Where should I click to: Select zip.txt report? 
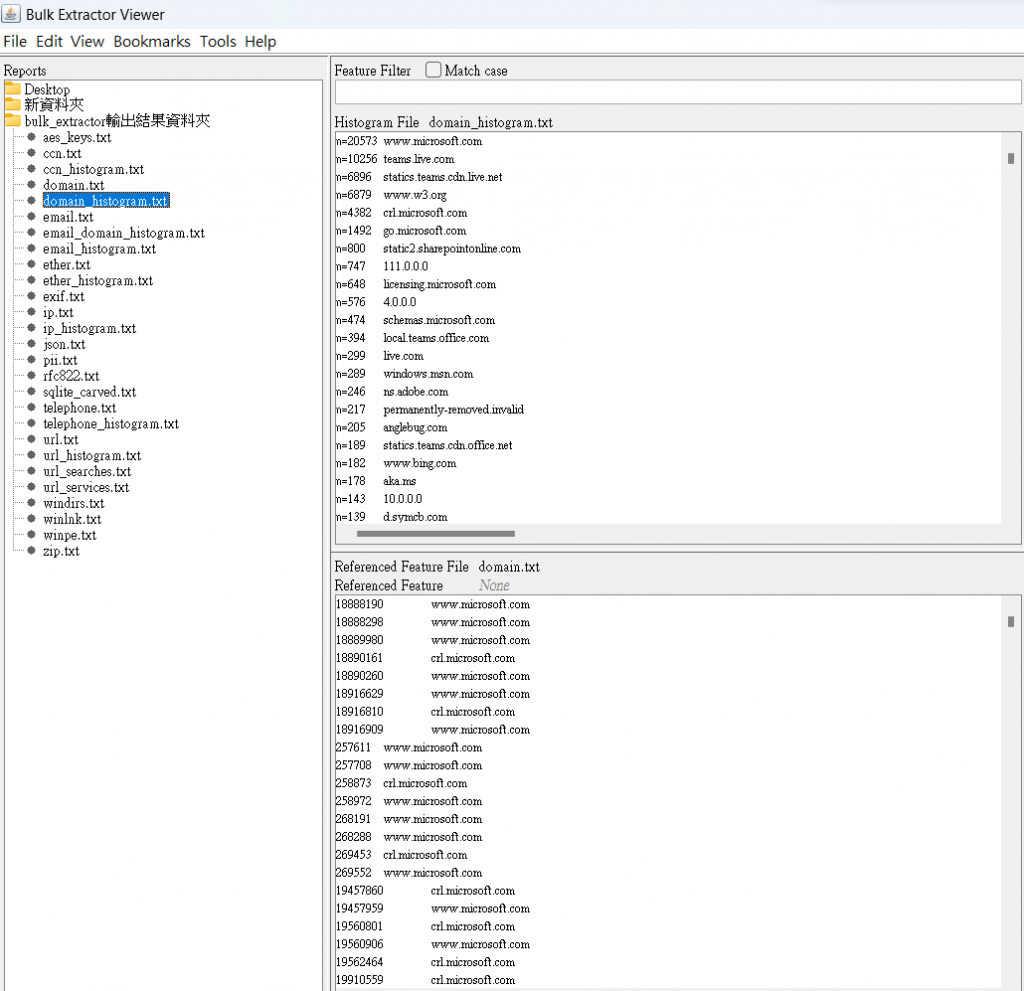pos(61,551)
